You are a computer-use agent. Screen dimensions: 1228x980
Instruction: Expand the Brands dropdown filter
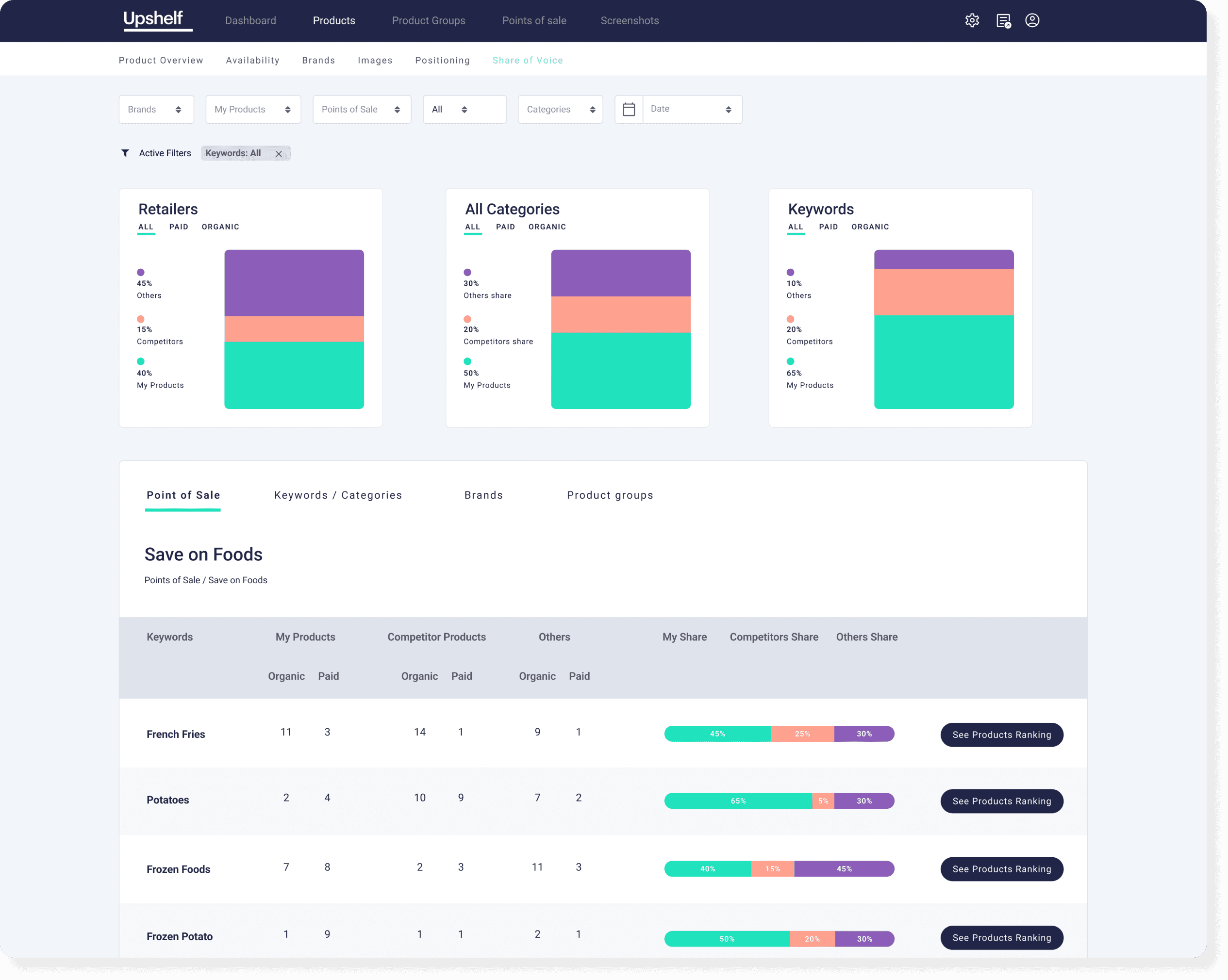(156, 109)
